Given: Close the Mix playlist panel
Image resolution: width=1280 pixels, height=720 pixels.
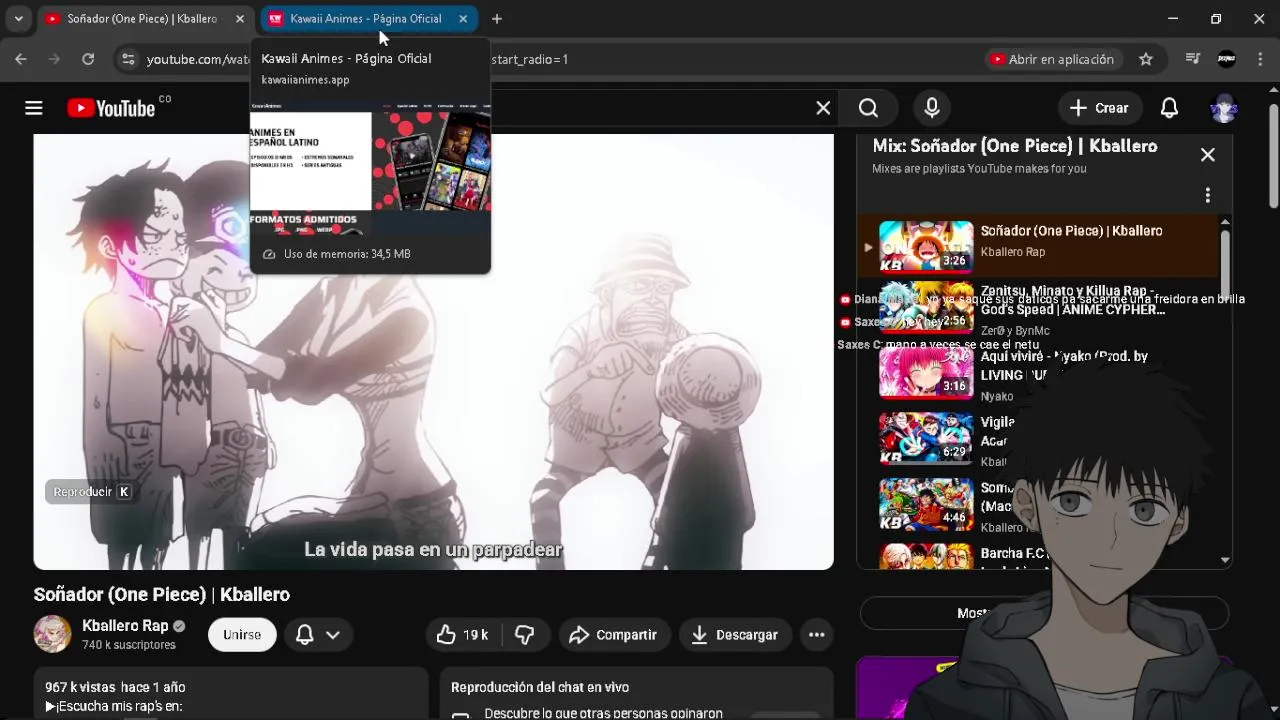Looking at the screenshot, I should (x=1208, y=155).
